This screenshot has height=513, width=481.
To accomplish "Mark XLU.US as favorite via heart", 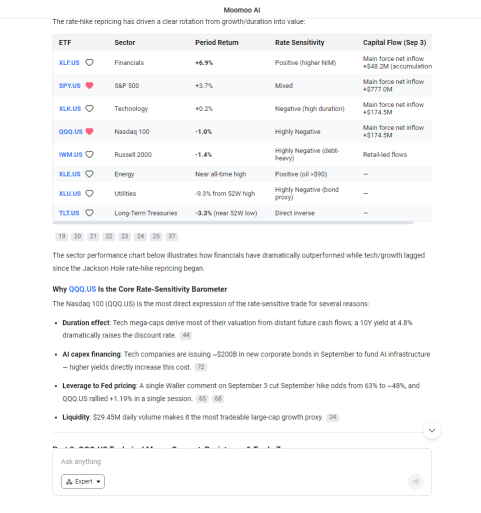I will [89, 193].
